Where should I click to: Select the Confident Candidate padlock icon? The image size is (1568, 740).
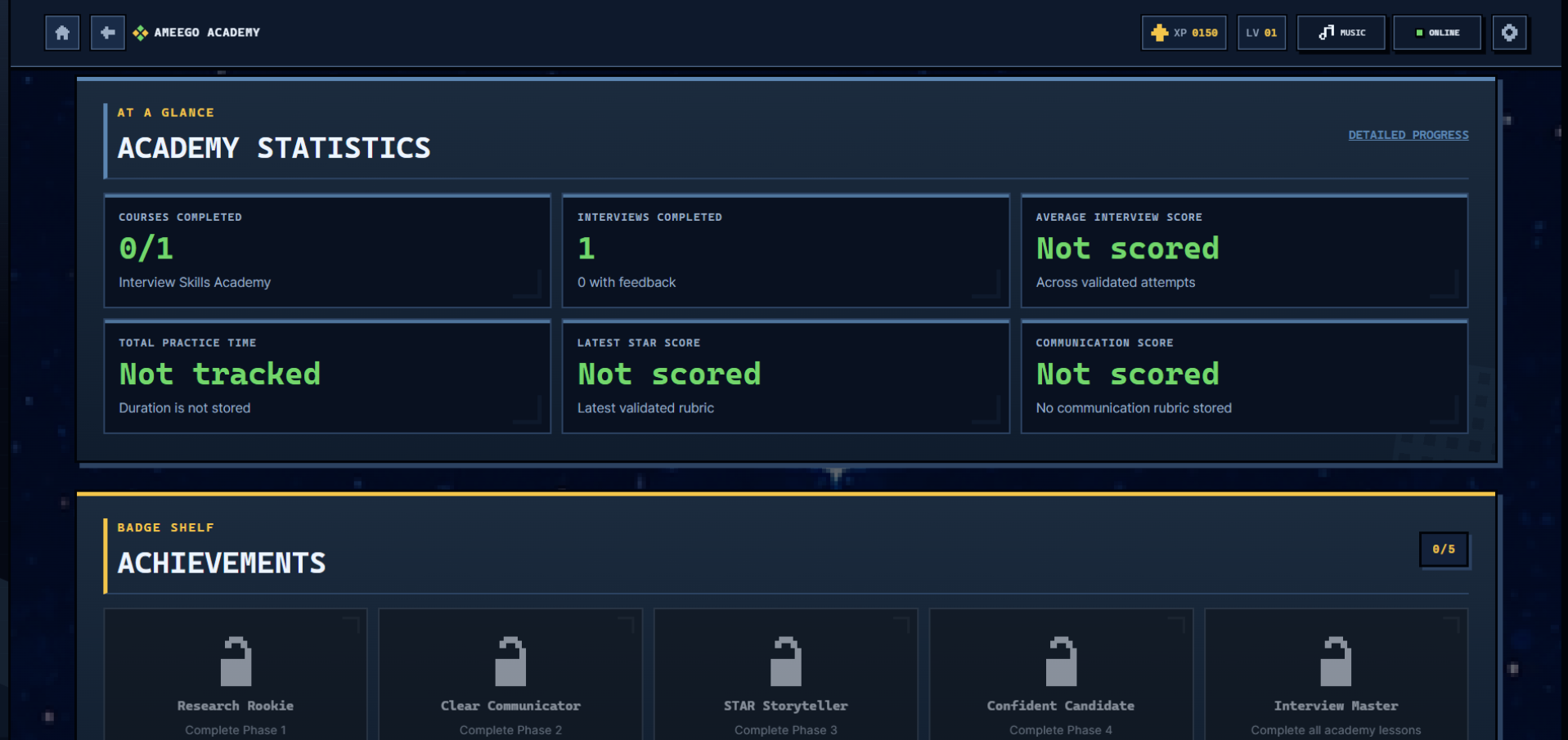click(x=1061, y=661)
